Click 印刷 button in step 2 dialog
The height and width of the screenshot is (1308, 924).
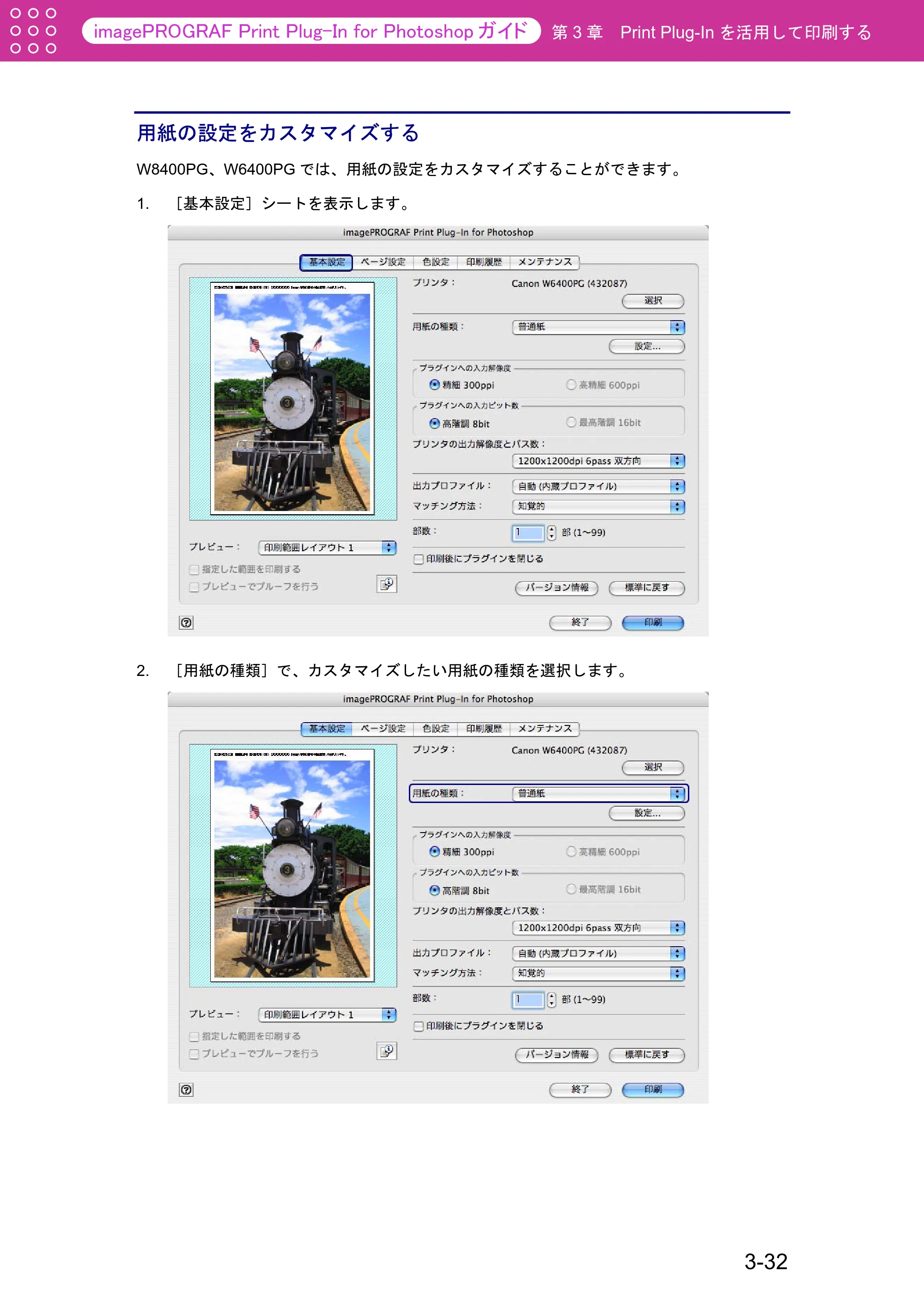(653, 1090)
